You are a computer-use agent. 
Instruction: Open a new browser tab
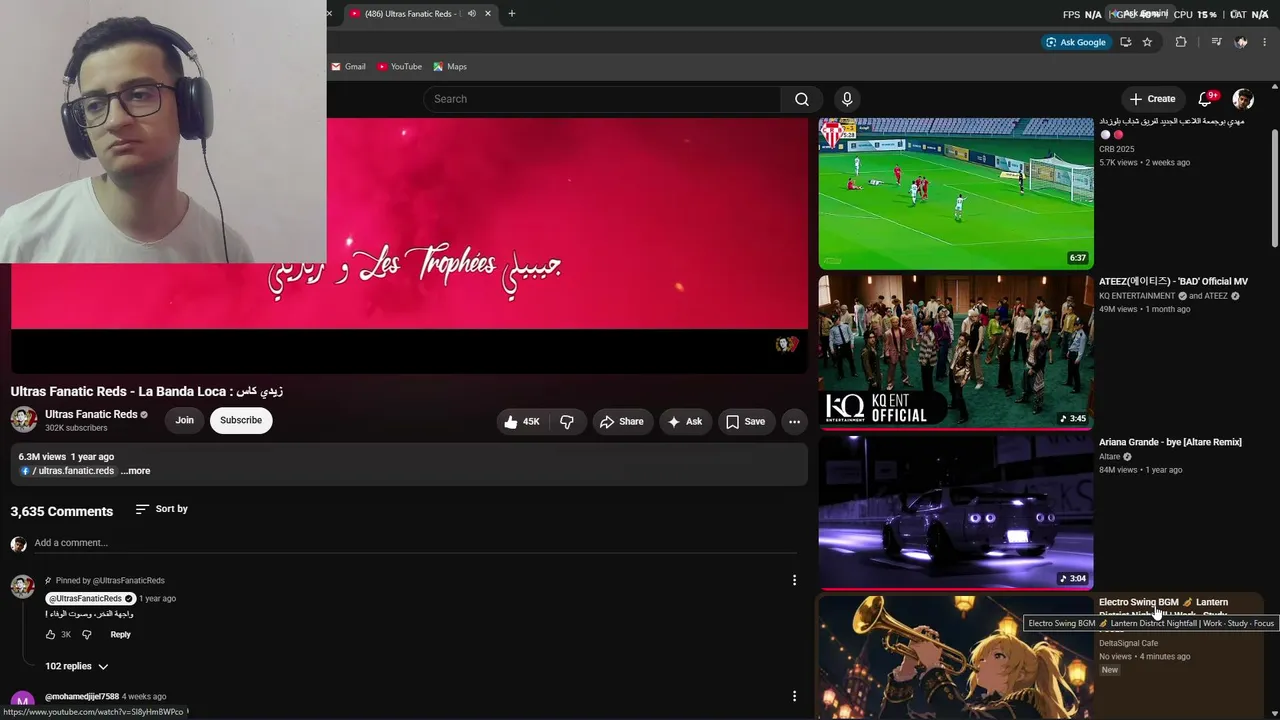click(512, 13)
